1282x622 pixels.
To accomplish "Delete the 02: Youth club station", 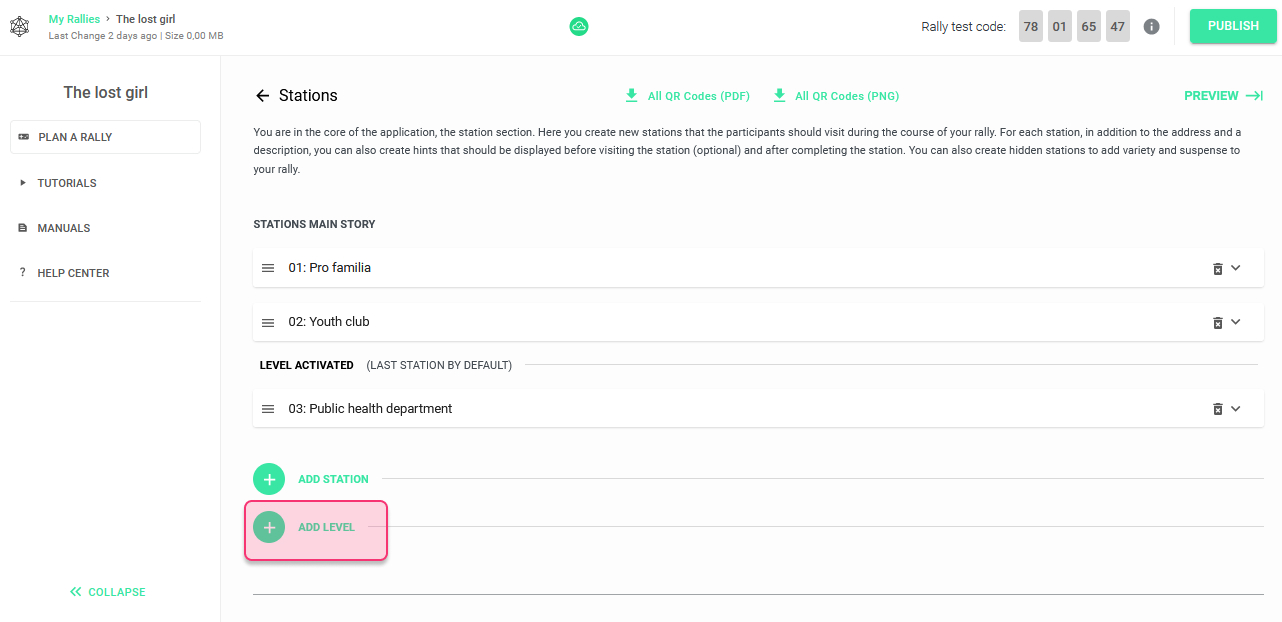I will (1217, 322).
